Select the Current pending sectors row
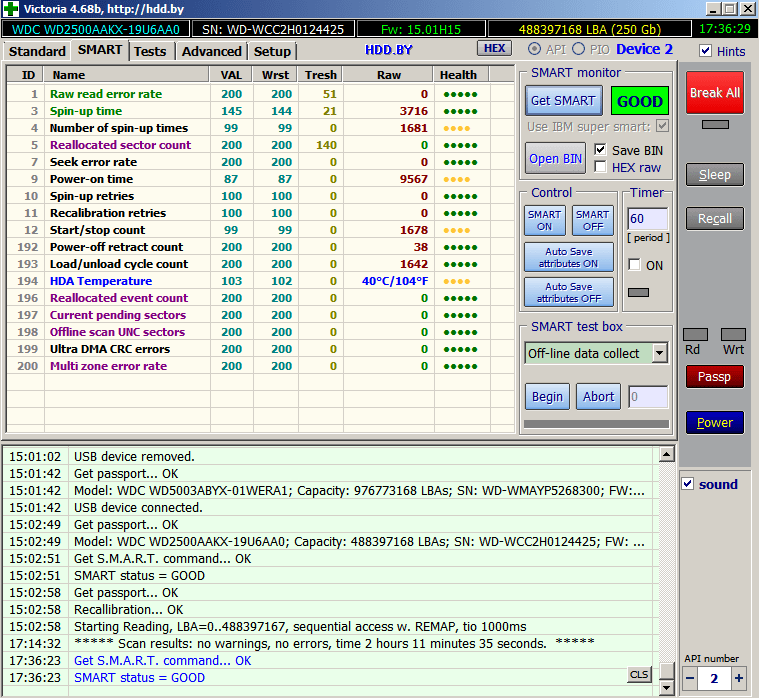 260,315
